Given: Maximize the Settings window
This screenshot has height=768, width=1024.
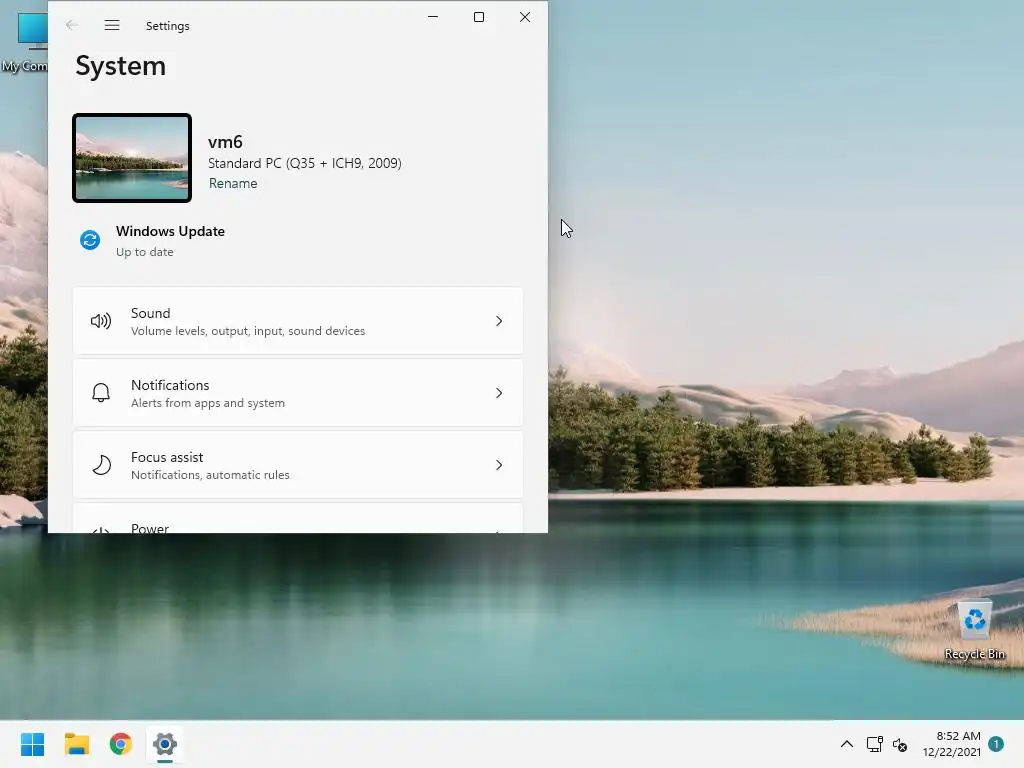Looking at the screenshot, I should click(479, 17).
